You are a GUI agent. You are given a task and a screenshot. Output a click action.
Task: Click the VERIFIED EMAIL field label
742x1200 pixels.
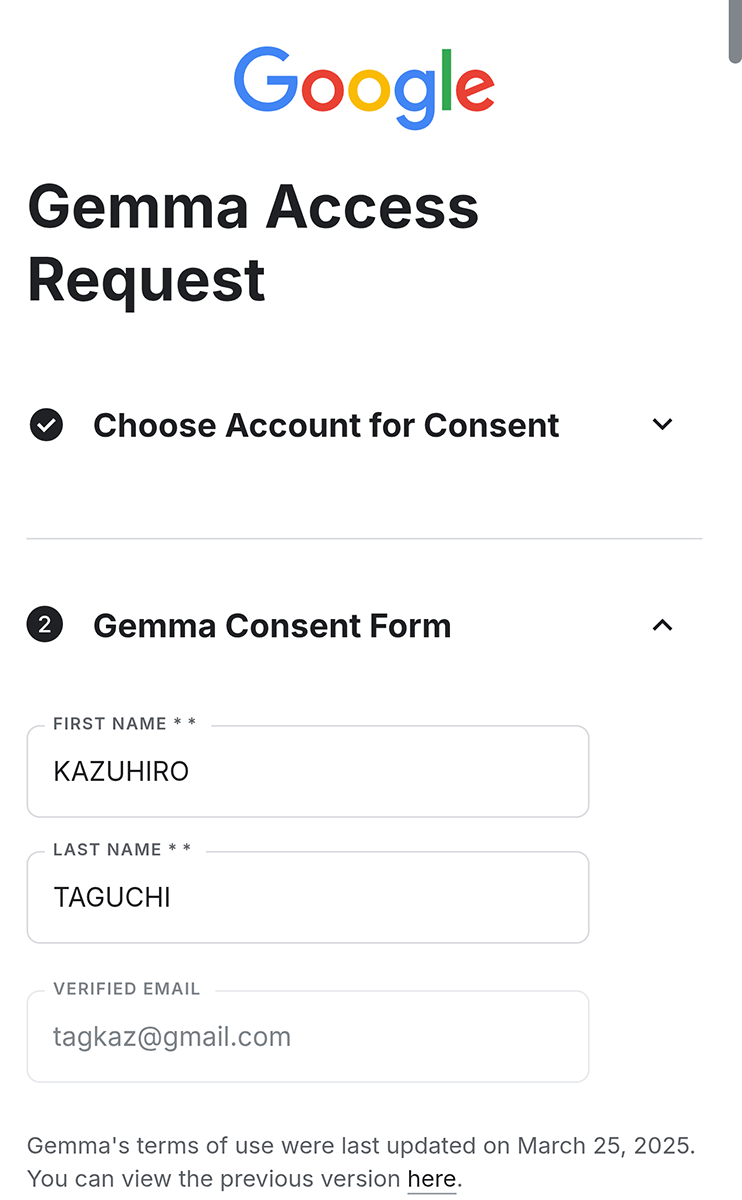(x=127, y=989)
